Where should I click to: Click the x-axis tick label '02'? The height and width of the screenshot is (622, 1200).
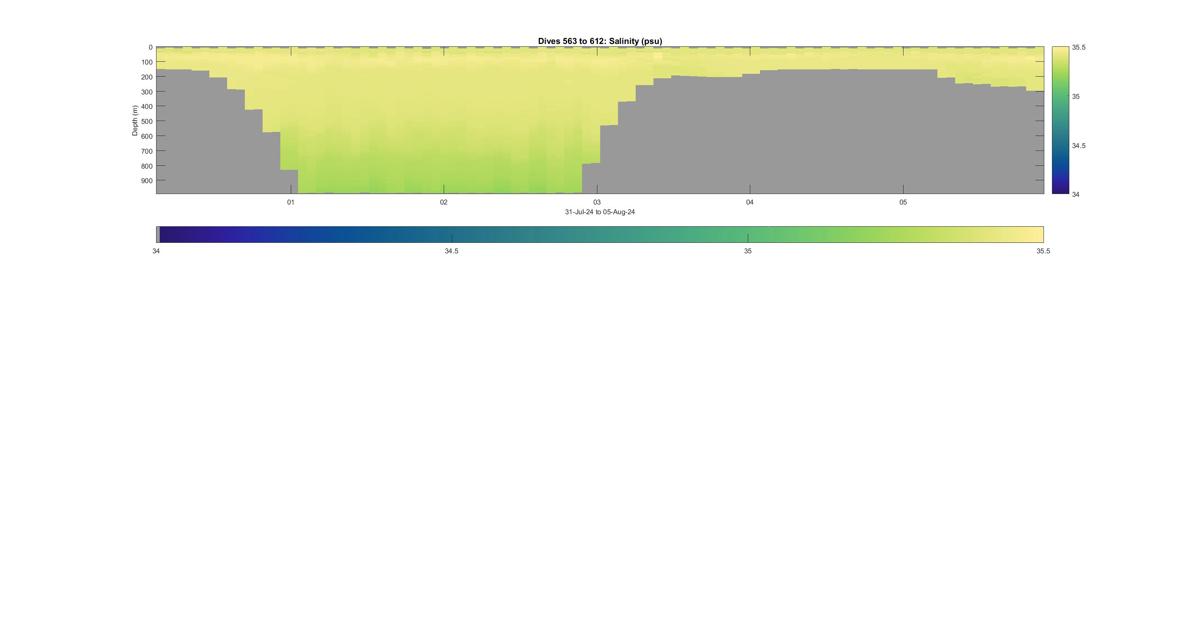(x=444, y=202)
